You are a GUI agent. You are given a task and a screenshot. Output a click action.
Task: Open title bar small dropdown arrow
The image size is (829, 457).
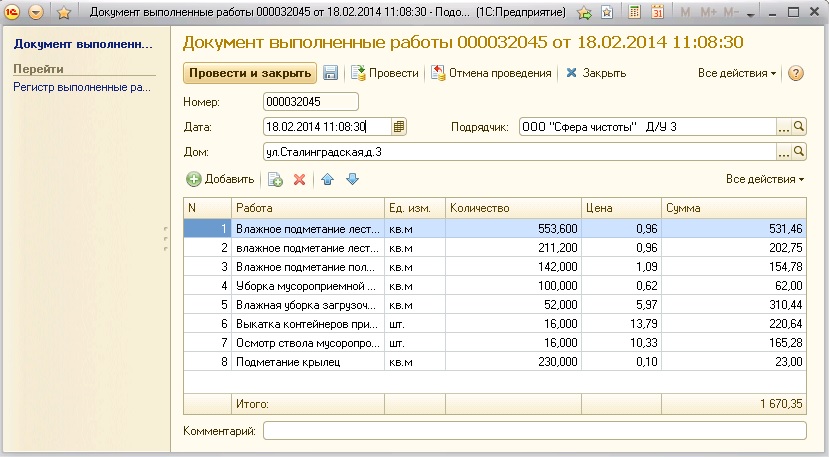(x=750, y=14)
